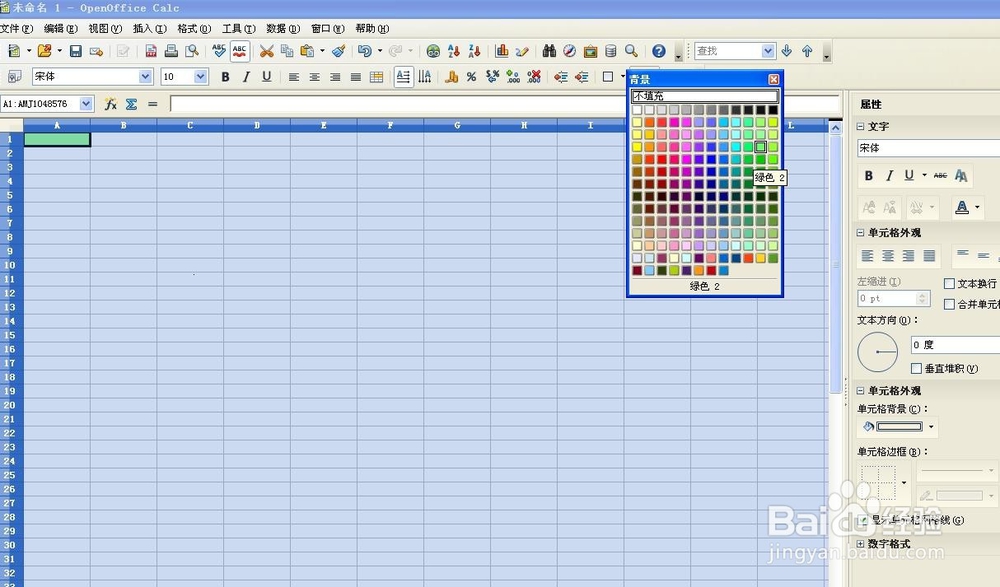The height and width of the screenshot is (587, 1000).
Task: Open the 文件 menu
Action: tap(17, 29)
